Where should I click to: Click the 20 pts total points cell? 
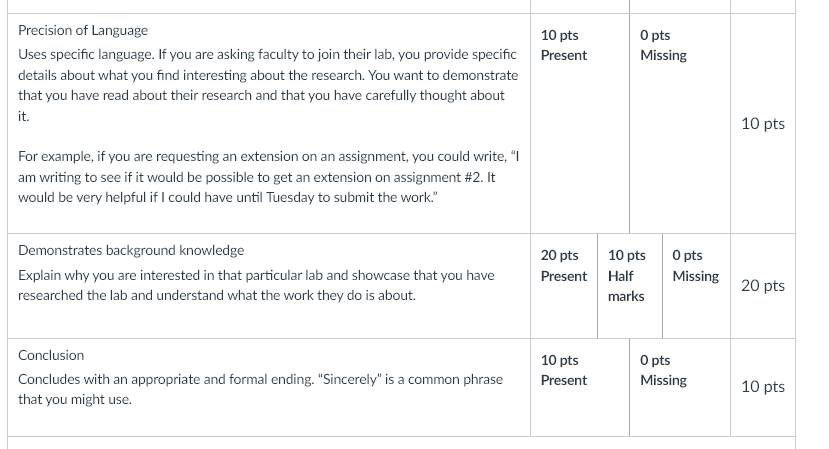[x=762, y=286]
